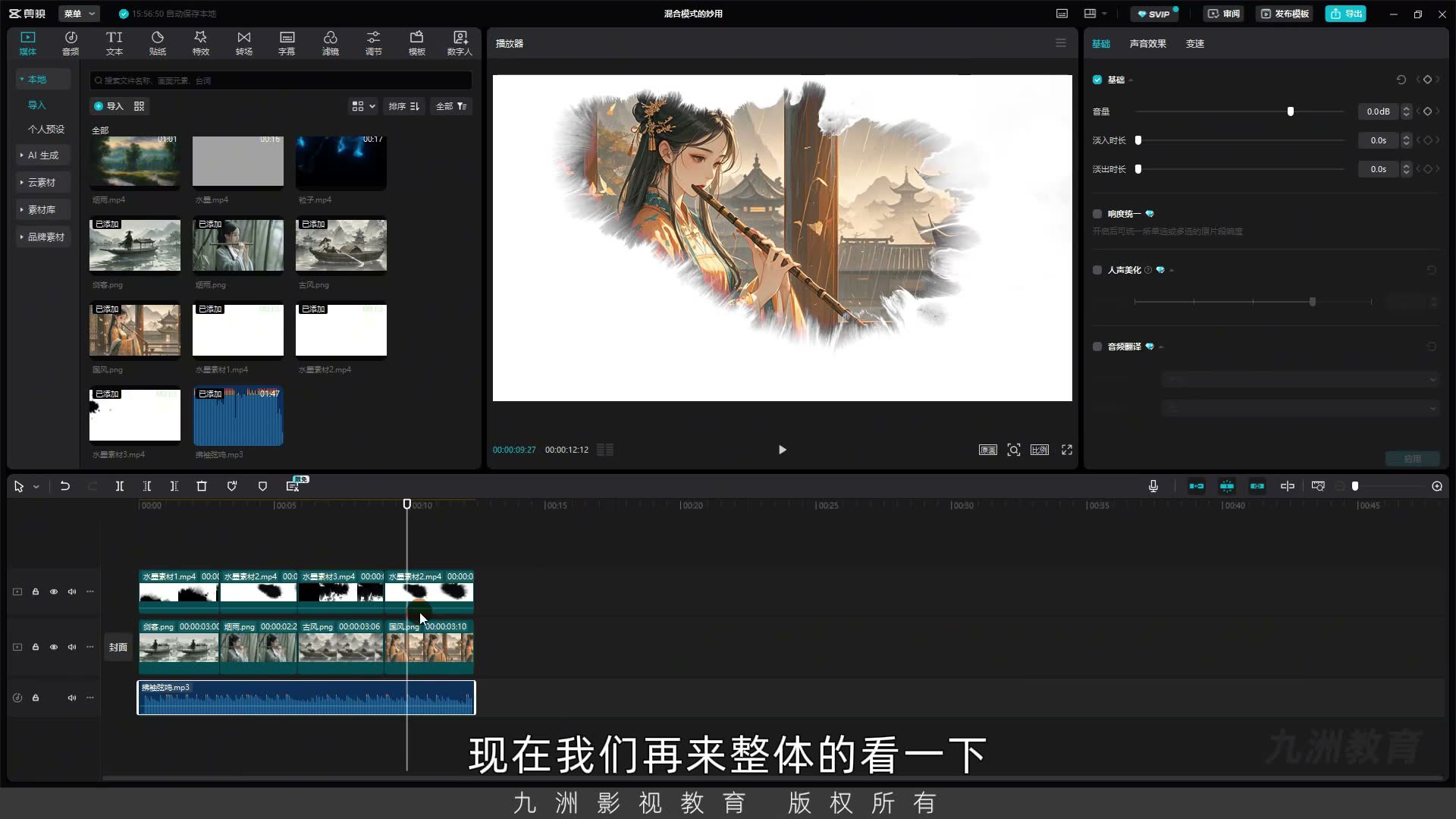Click the marker shield icon in timeline toolbar
The height and width of the screenshot is (819, 1456).
tap(262, 486)
